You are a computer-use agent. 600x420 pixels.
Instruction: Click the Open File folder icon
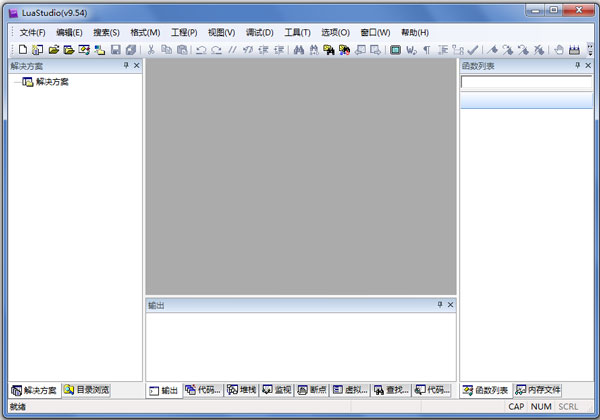coord(54,50)
